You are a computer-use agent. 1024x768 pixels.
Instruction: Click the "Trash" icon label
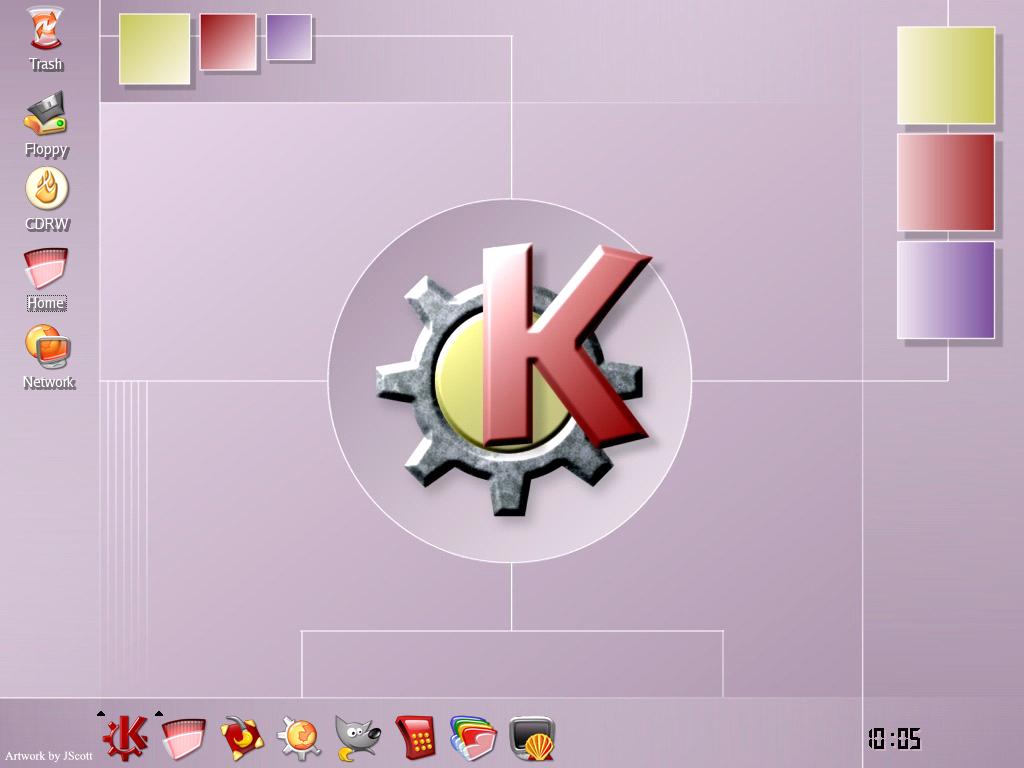46,64
